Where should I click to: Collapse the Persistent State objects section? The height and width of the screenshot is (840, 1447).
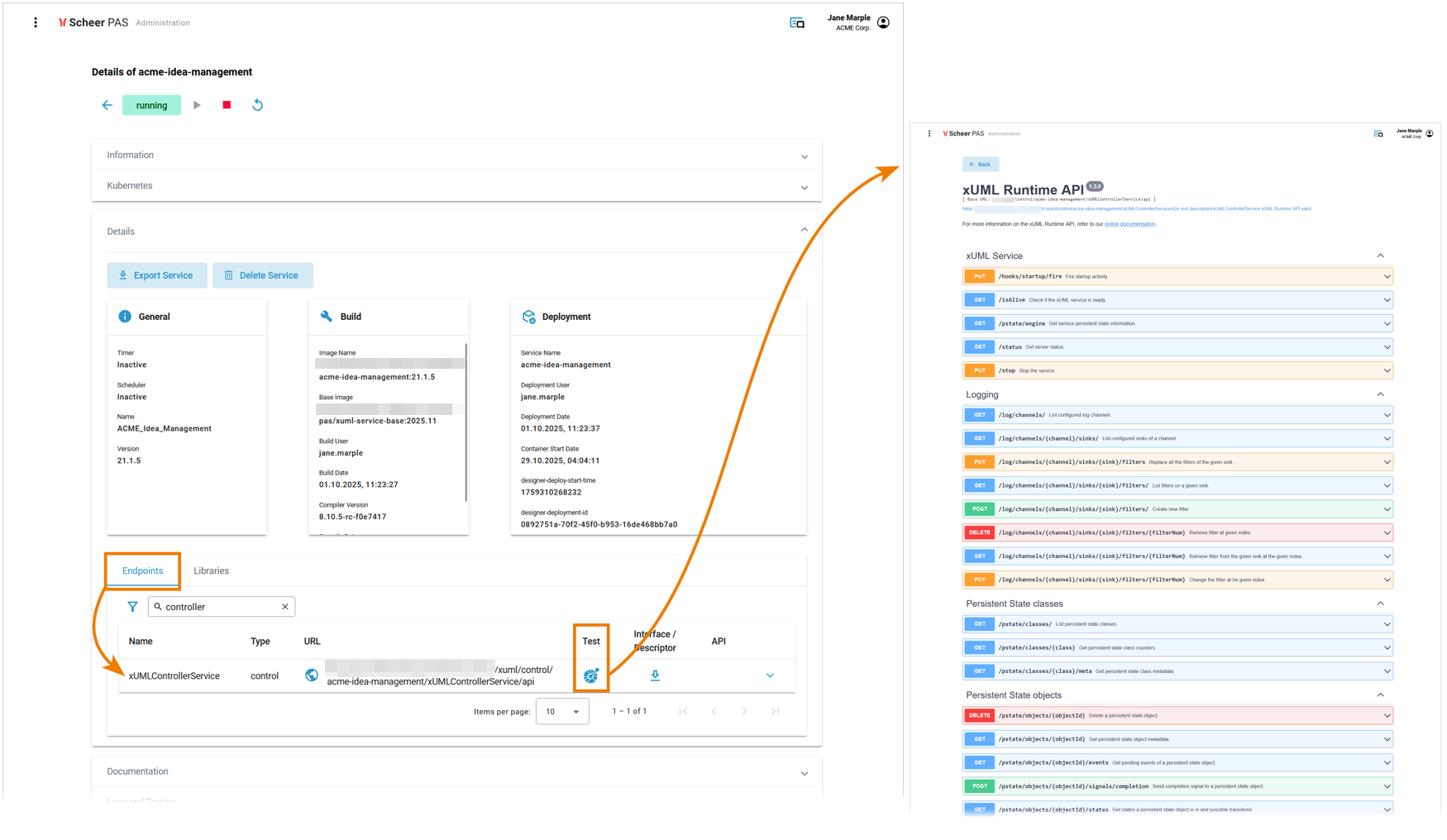(x=1380, y=695)
